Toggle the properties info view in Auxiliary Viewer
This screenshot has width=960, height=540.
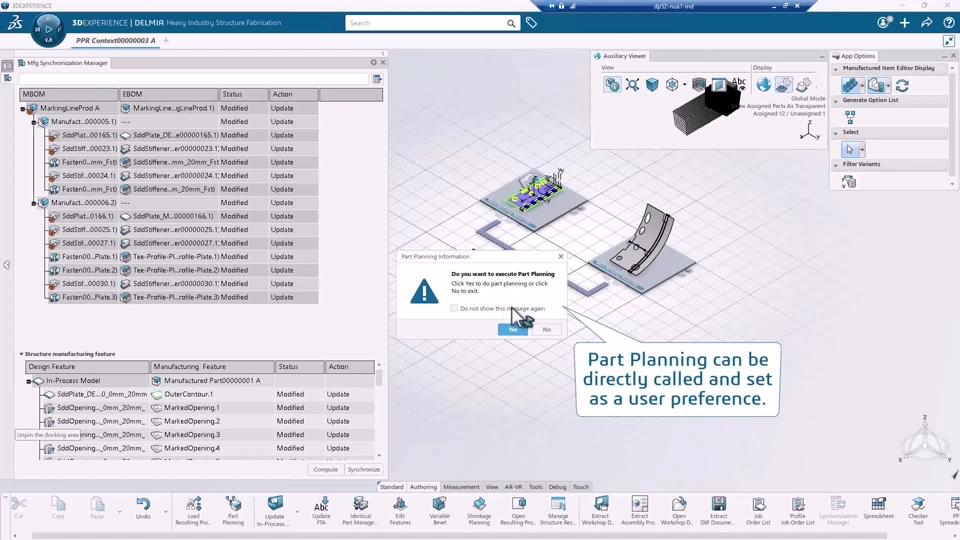[612, 84]
